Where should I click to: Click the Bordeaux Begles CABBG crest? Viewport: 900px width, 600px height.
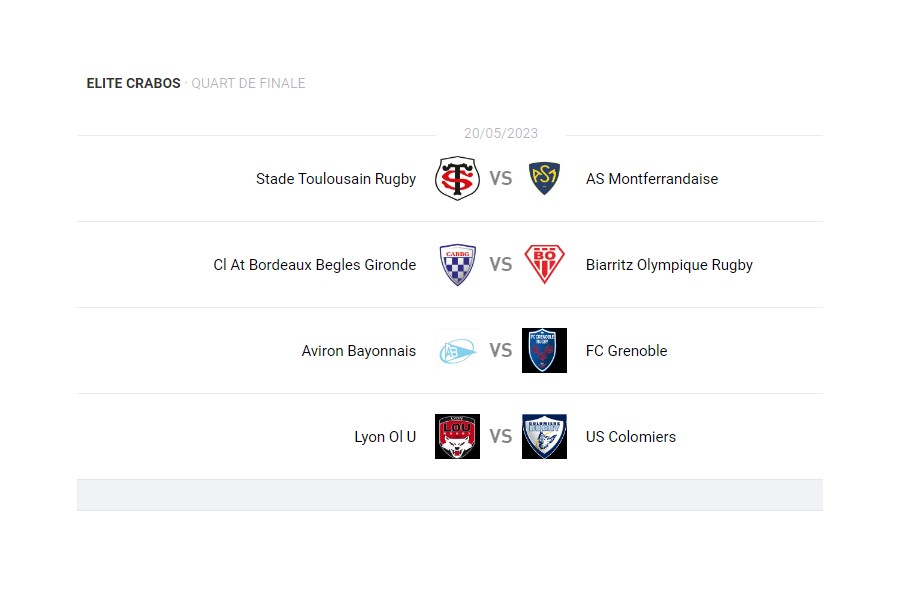[457, 265]
